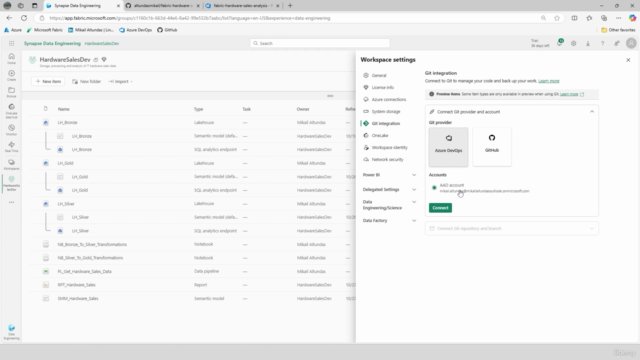
Task: Reload the page in the browser
Action: (x=24, y=18)
